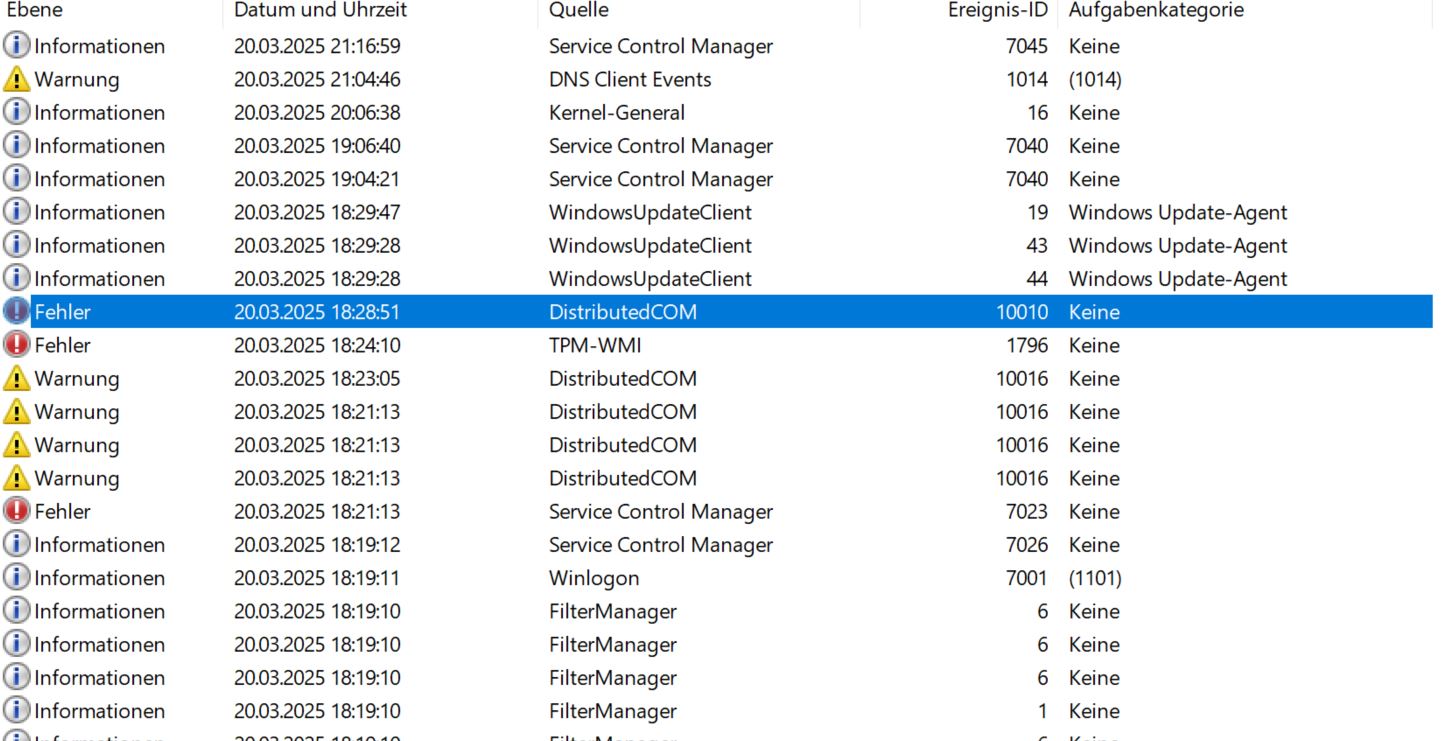1449x741 pixels.
Task: Select the event ID 7026 cell
Action: point(1027,544)
